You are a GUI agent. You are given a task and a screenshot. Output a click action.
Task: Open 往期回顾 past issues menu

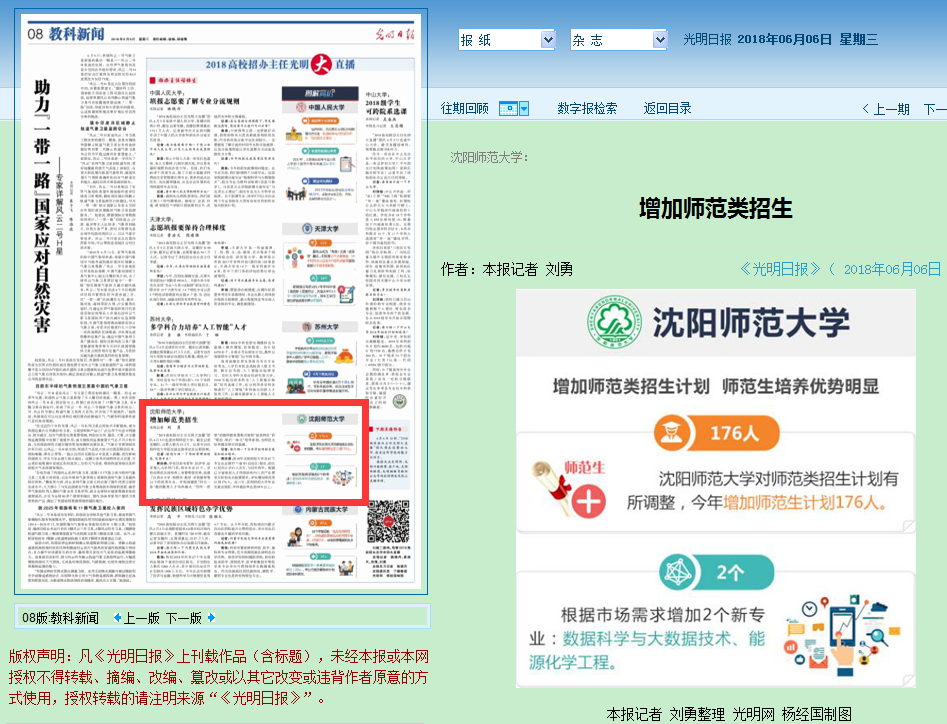(465, 108)
